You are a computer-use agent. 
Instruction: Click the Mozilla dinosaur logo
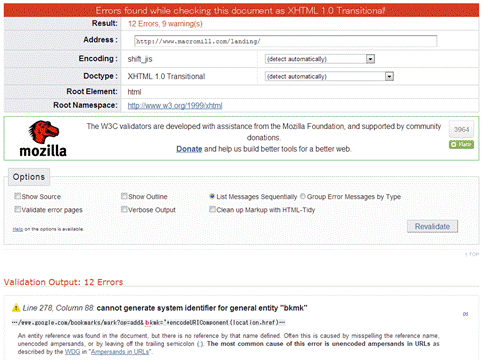43,138
